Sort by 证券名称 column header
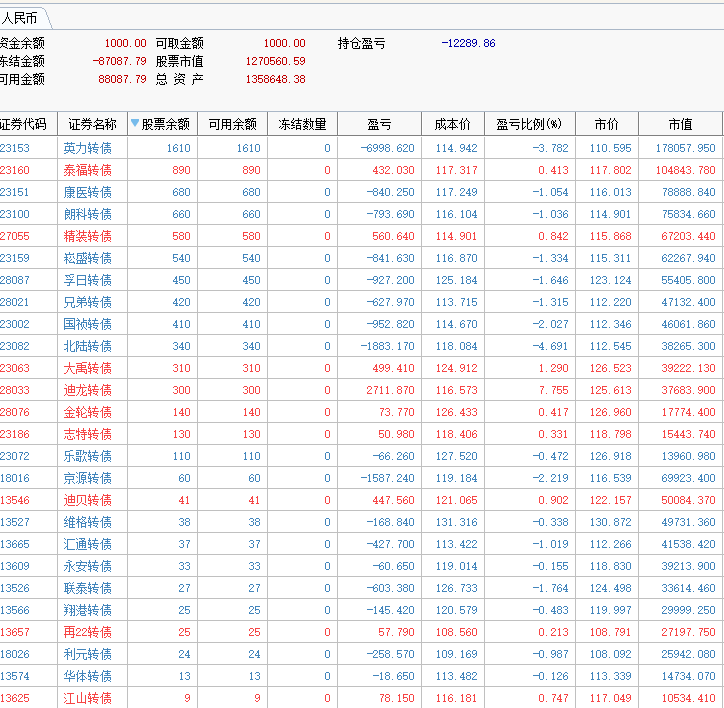The height and width of the screenshot is (708, 724). coord(92,124)
